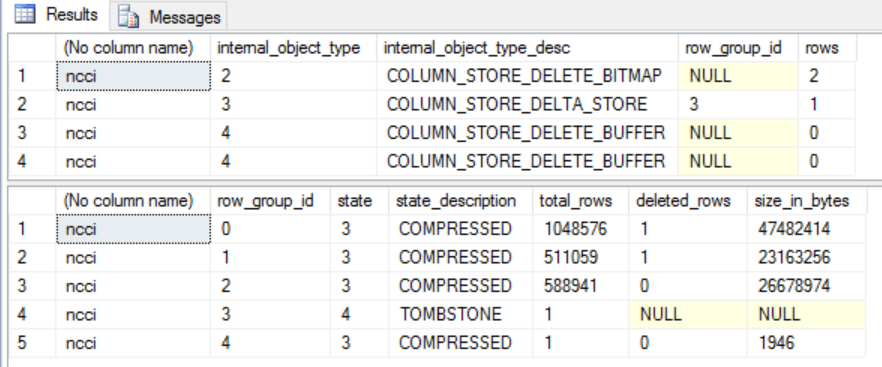This screenshot has height=367, width=882.
Task: Select state value 4 in TOMBSTONE row
Action: click(359, 314)
